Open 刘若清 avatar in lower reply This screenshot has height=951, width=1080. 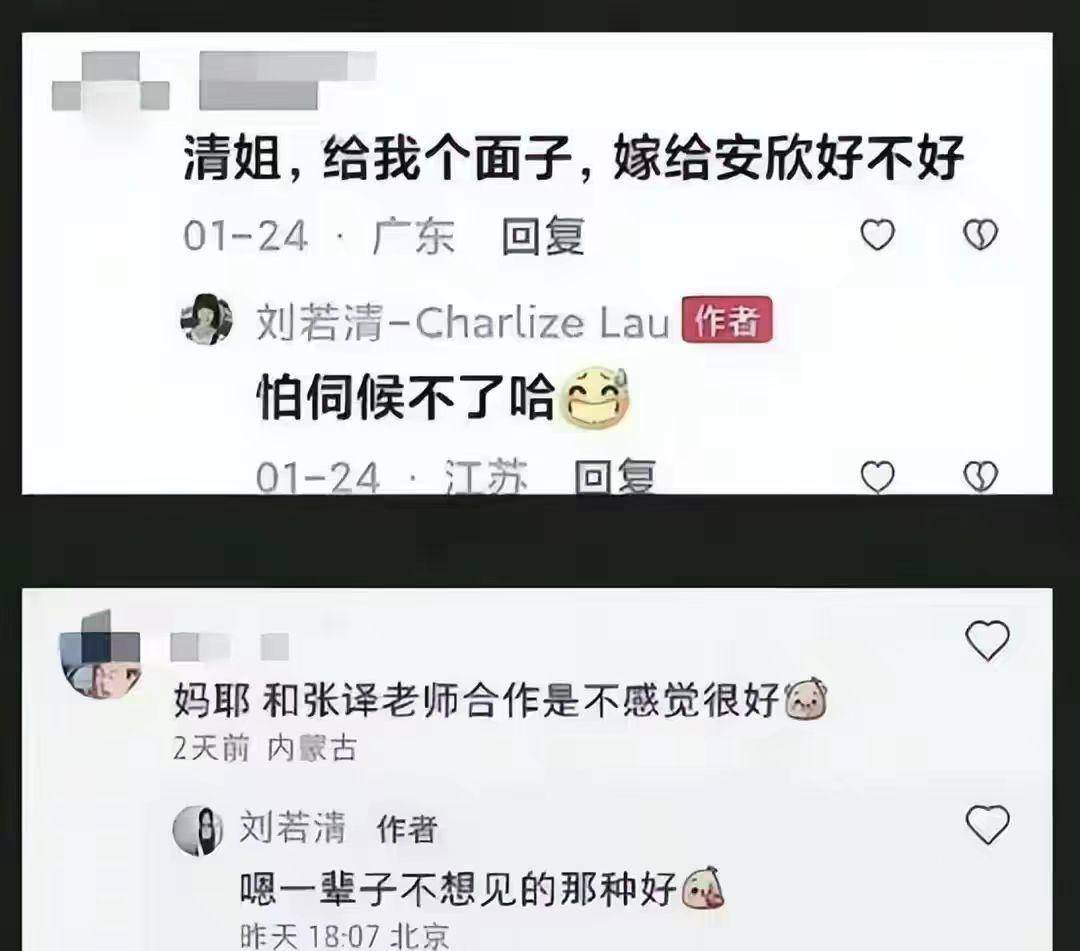point(198,830)
